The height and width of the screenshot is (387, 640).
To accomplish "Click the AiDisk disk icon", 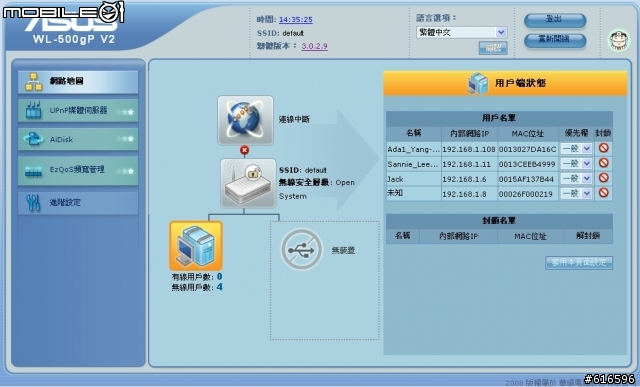I will (x=33, y=139).
